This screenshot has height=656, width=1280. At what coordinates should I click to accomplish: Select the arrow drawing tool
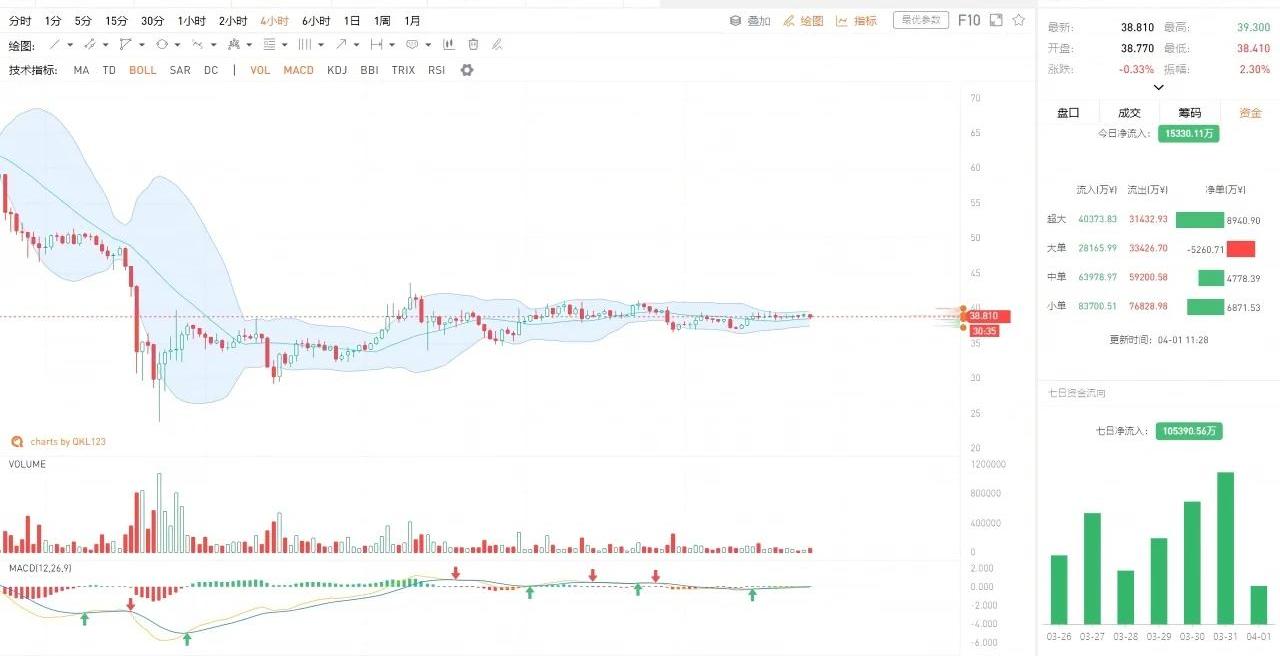tap(342, 45)
